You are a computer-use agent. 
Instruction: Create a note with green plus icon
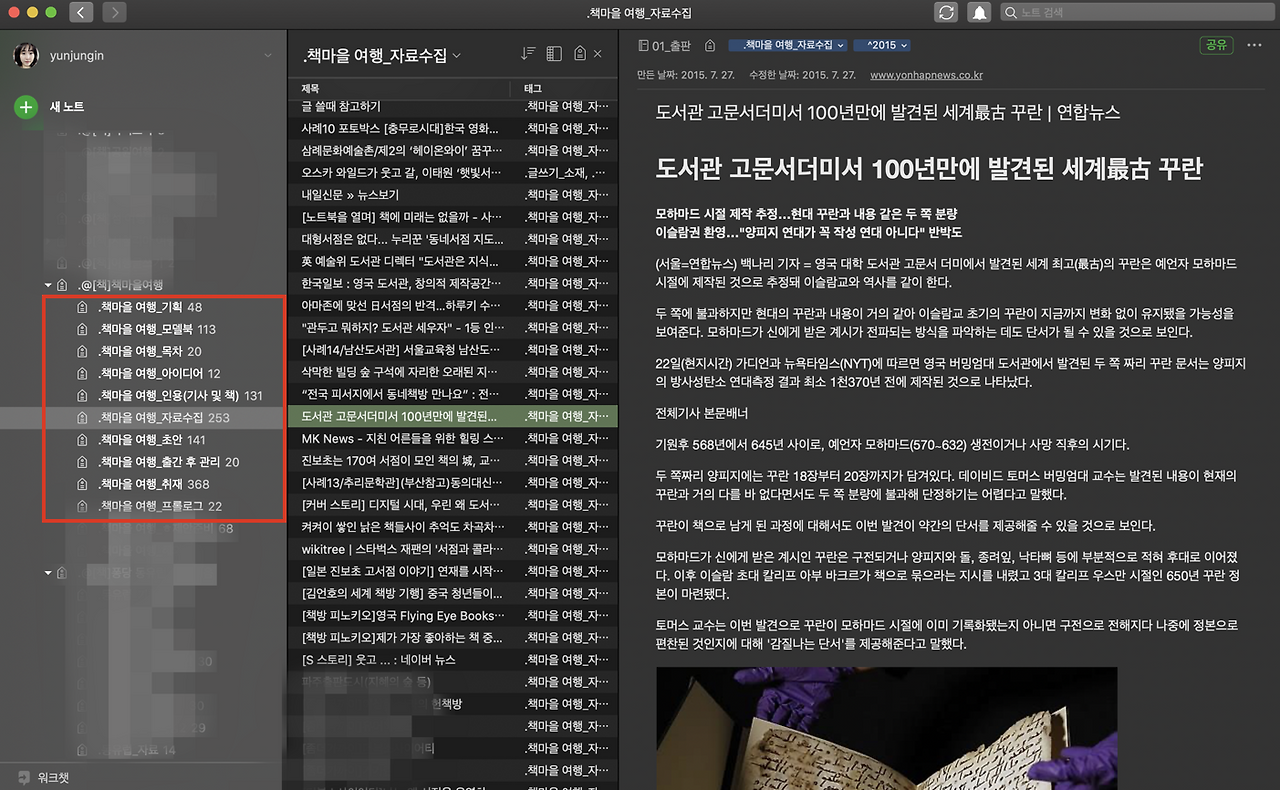pos(26,107)
